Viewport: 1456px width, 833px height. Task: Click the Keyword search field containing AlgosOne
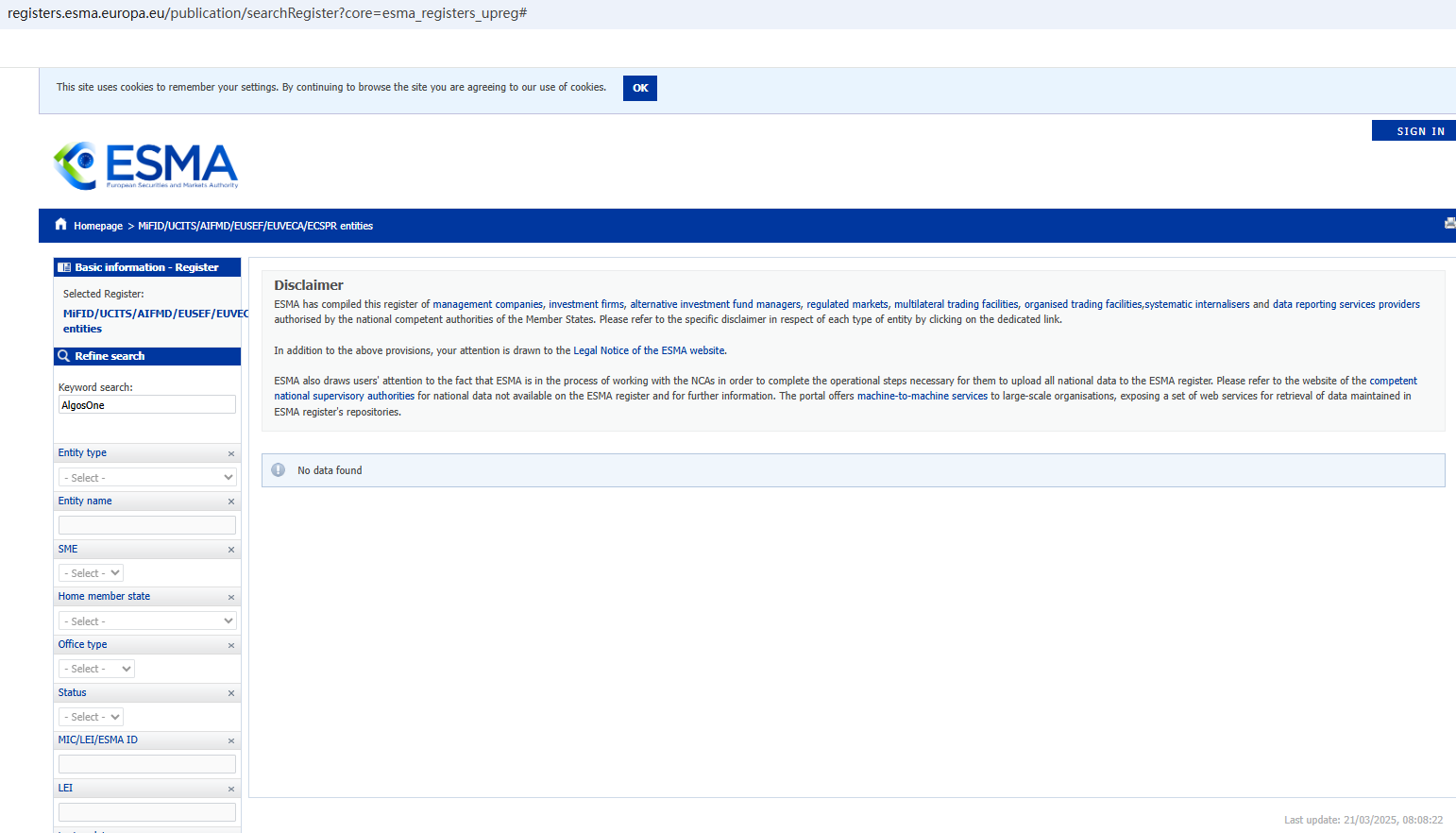click(x=147, y=405)
